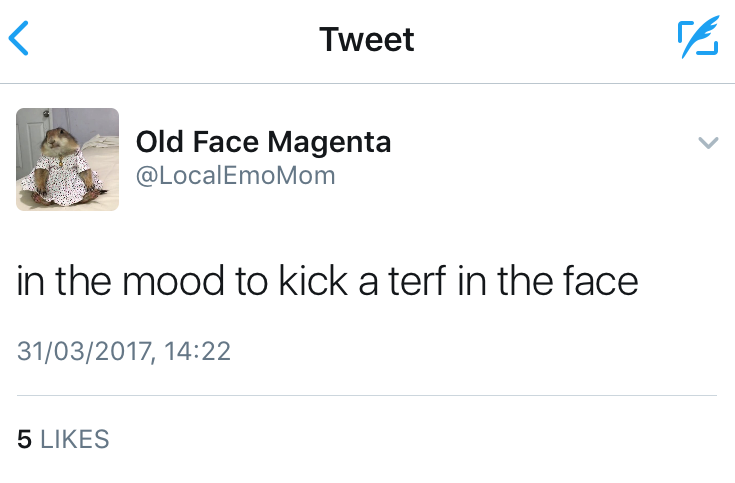Image resolution: width=735 pixels, height=483 pixels.
Task: Go back using the left arrow
Action: click(19, 39)
